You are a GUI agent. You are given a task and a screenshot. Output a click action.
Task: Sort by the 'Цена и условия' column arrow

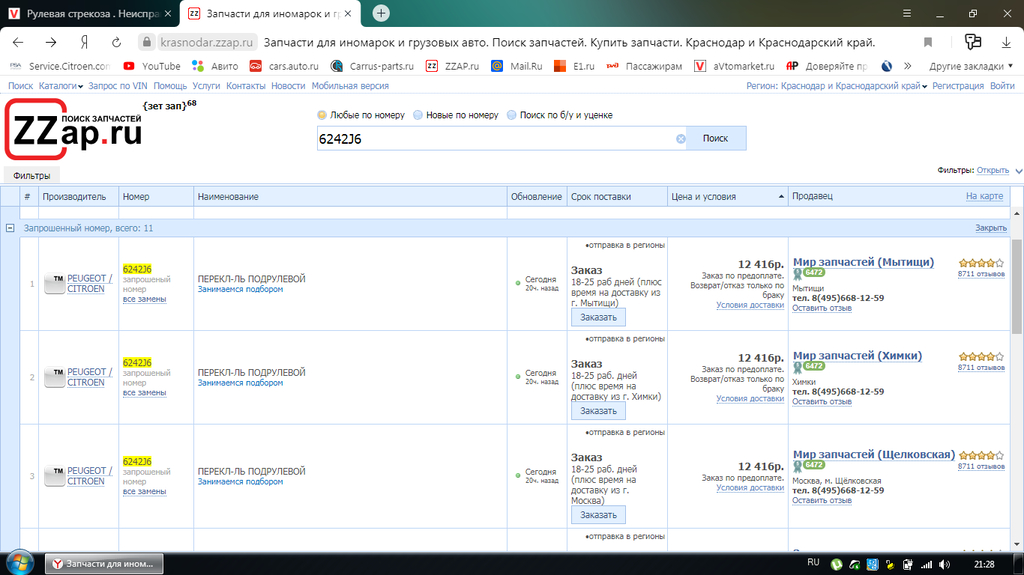(781, 196)
